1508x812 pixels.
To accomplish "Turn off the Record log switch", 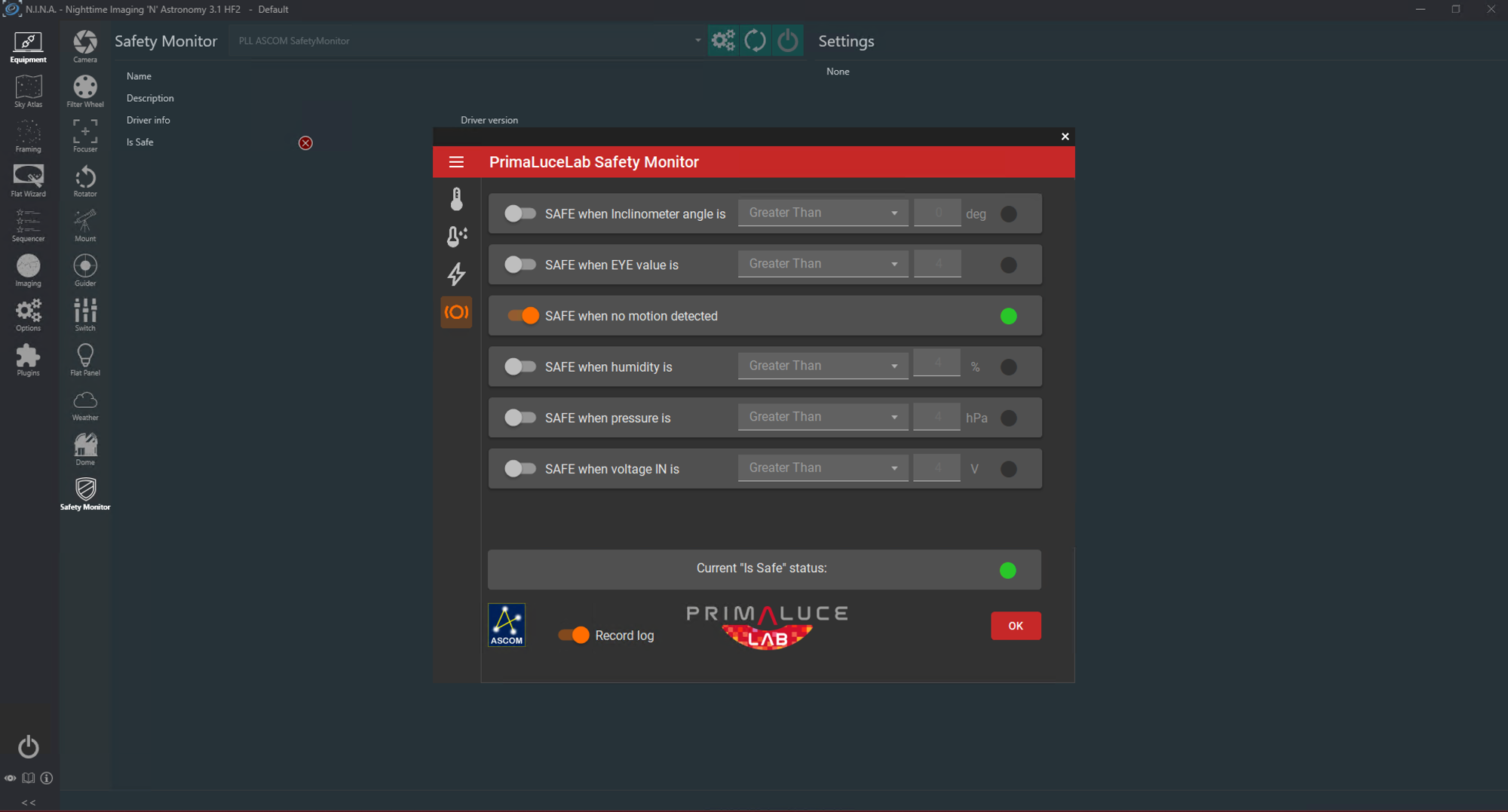I will [x=574, y=636].
